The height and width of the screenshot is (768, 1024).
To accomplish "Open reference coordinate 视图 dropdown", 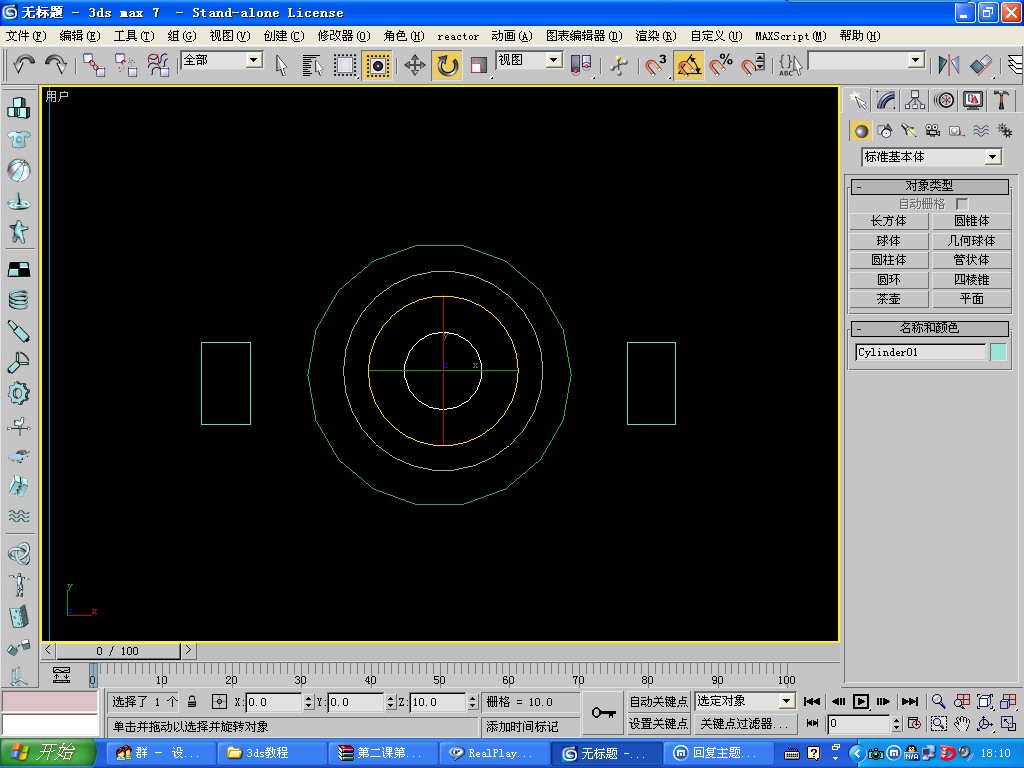I will (x=554, y=61).
